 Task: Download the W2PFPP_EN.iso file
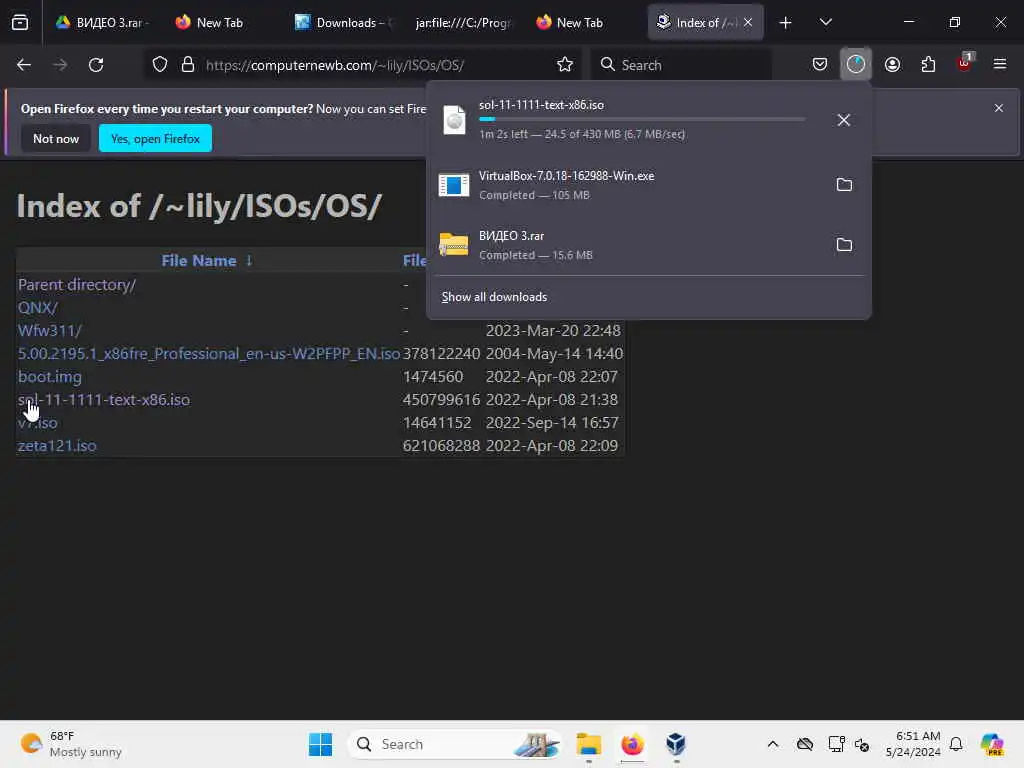point(208,354)
